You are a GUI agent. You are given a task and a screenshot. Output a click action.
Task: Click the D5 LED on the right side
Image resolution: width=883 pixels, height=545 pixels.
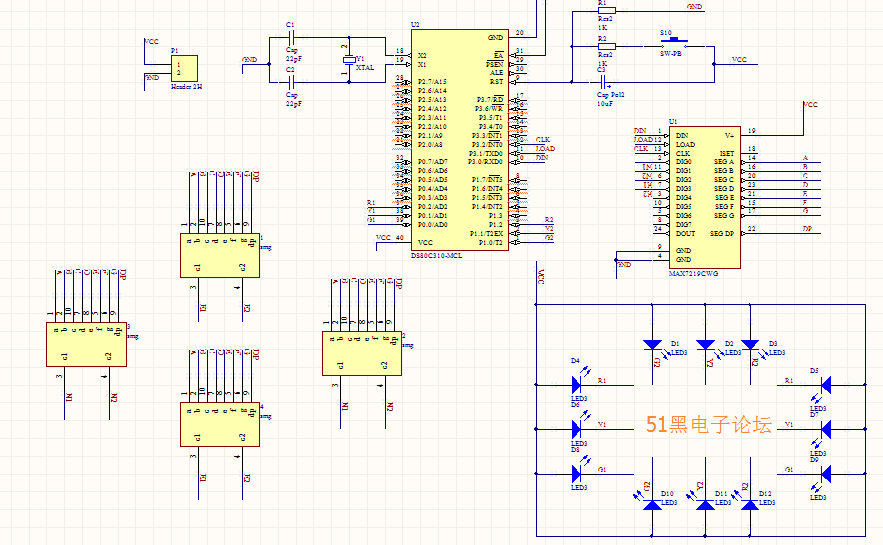826,385
